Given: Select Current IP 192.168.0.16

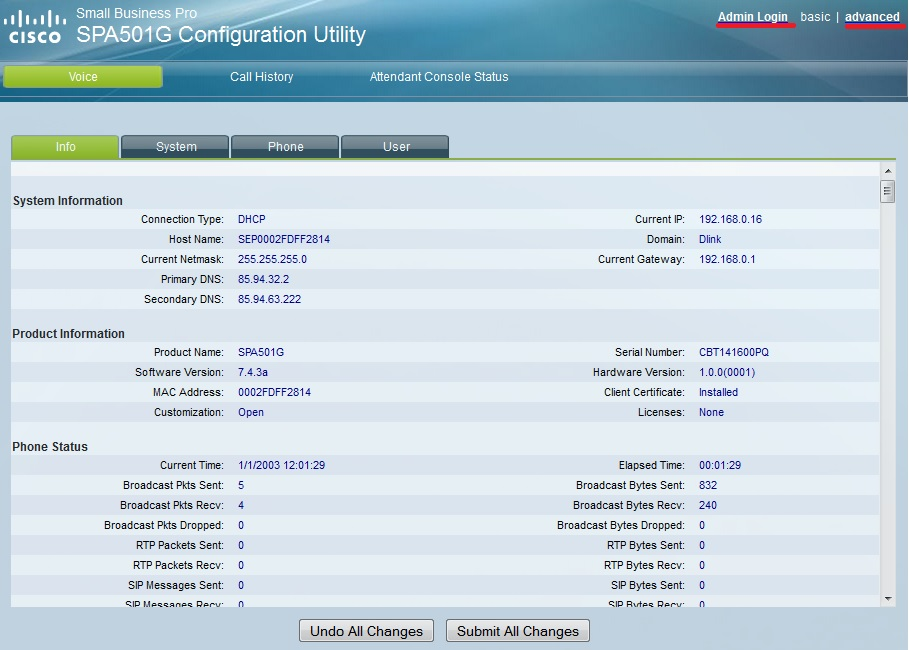Looking at the screenshot, I should 730,219.
